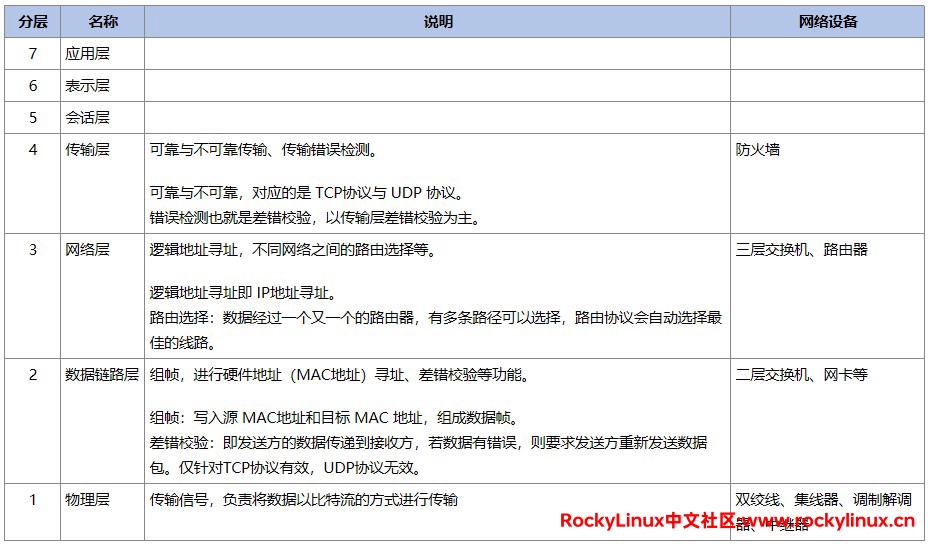Click the 物理层 name cell
Viewport: 930px width, 551px height.
[87, 500]
